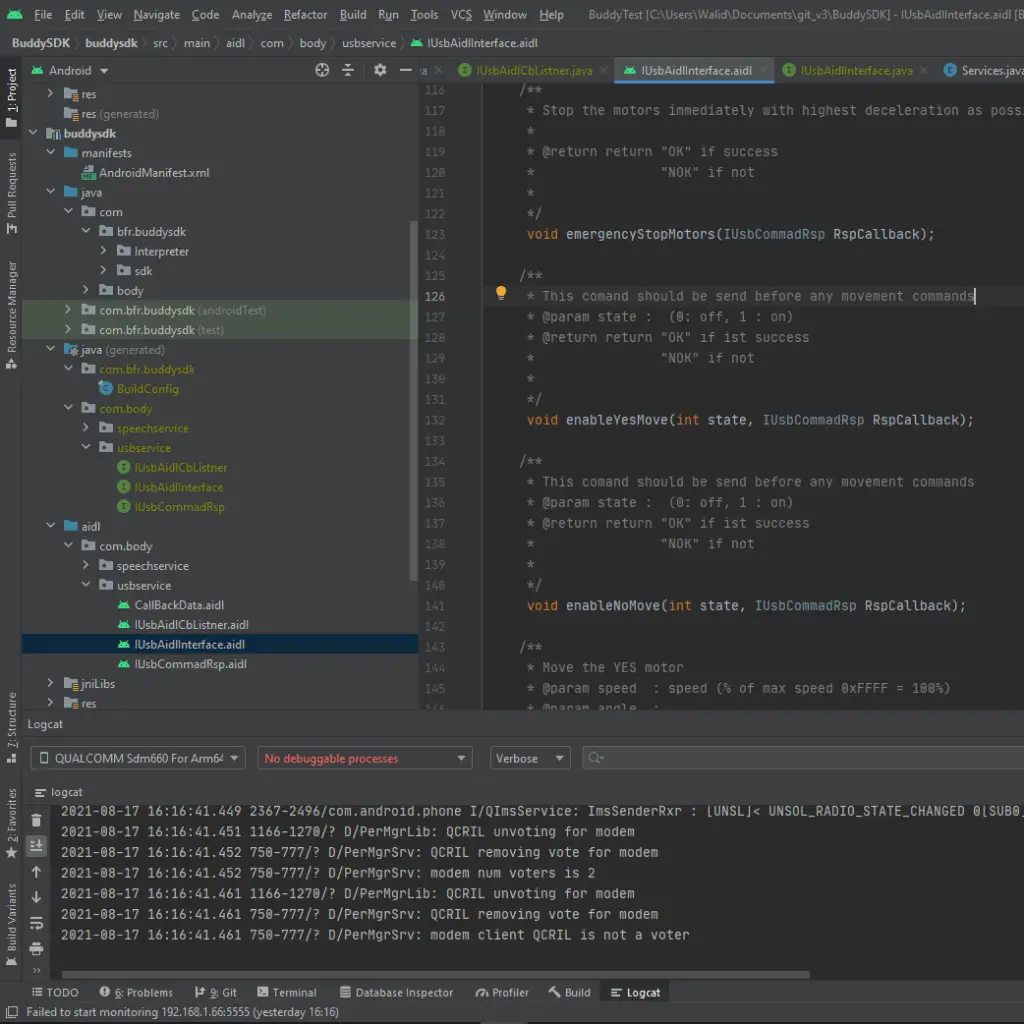This screenshot has height=1024, width=1024.
Task: Open the Terminal tool window
Action: [286, 992]
